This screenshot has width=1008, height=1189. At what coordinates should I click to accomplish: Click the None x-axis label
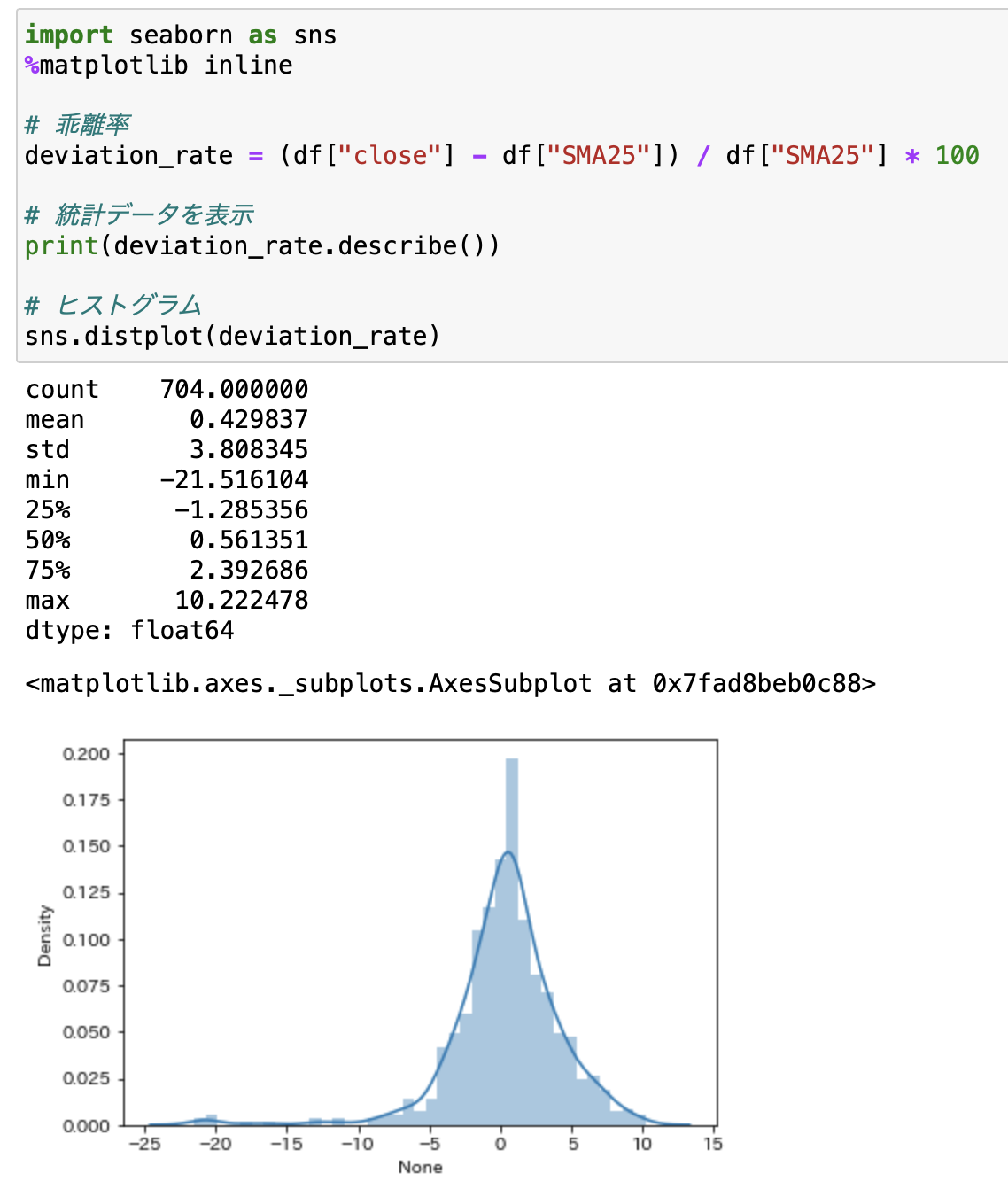420,1167
